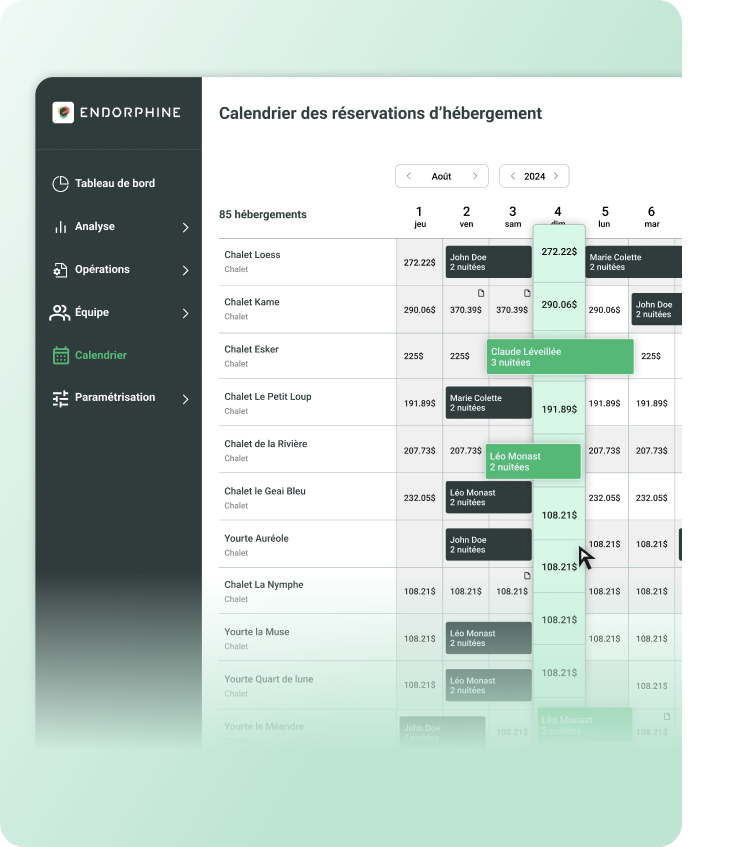
Task: Open John Doe booking on Chalet Kame
Action: (657, 309)
